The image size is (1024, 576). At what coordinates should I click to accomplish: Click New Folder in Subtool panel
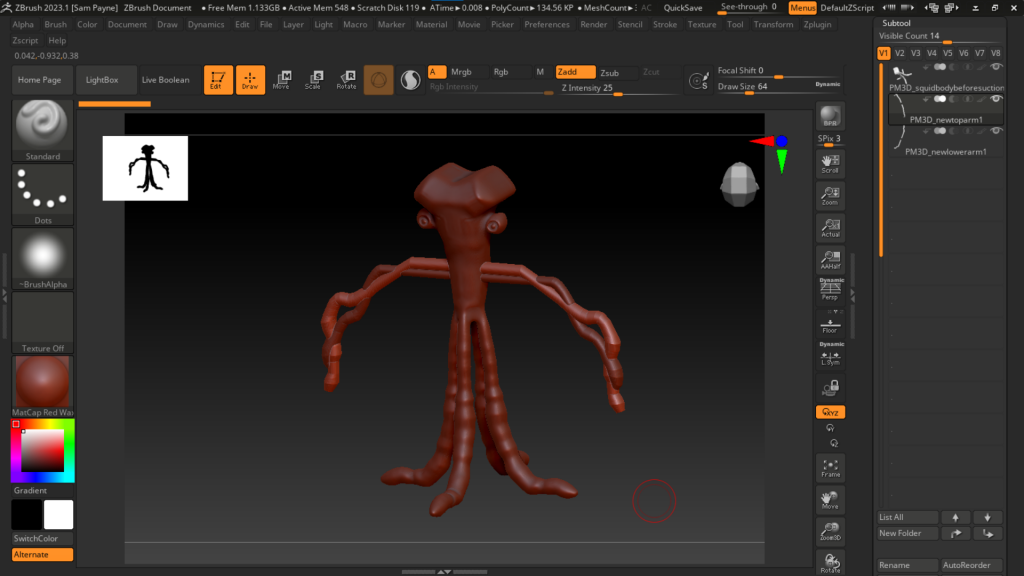tap(907, 534)
